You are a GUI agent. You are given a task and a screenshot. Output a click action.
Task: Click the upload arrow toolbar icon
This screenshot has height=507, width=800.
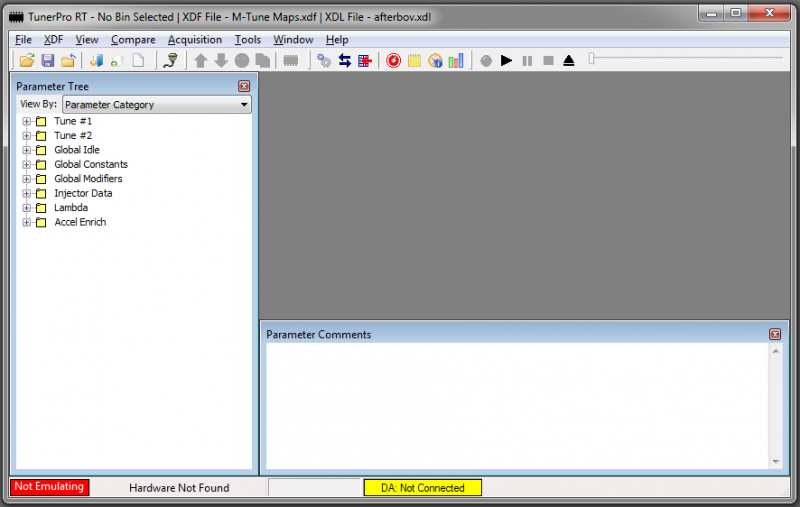200,61
